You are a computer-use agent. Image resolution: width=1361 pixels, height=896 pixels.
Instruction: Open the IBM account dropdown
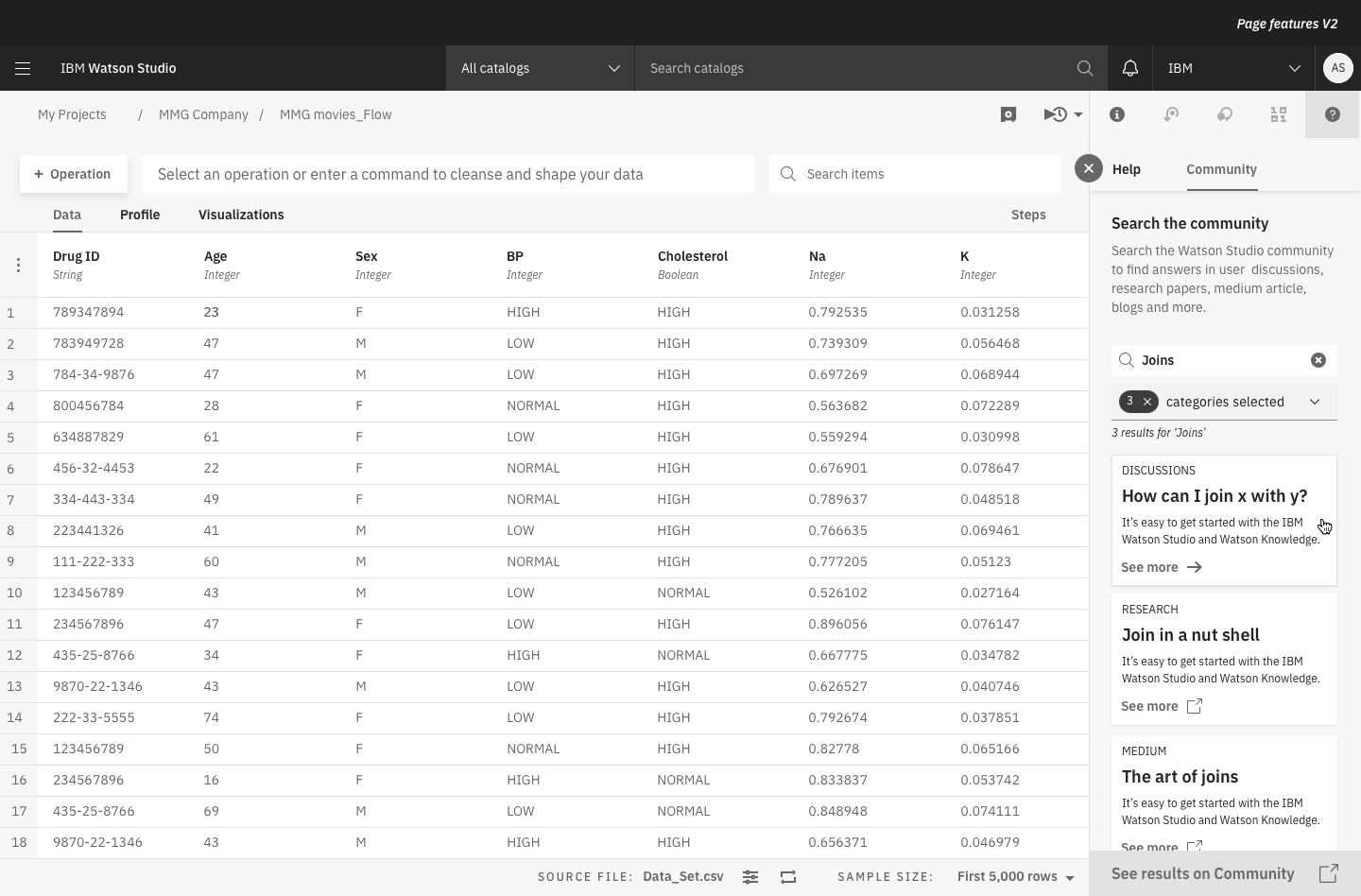1233,68
